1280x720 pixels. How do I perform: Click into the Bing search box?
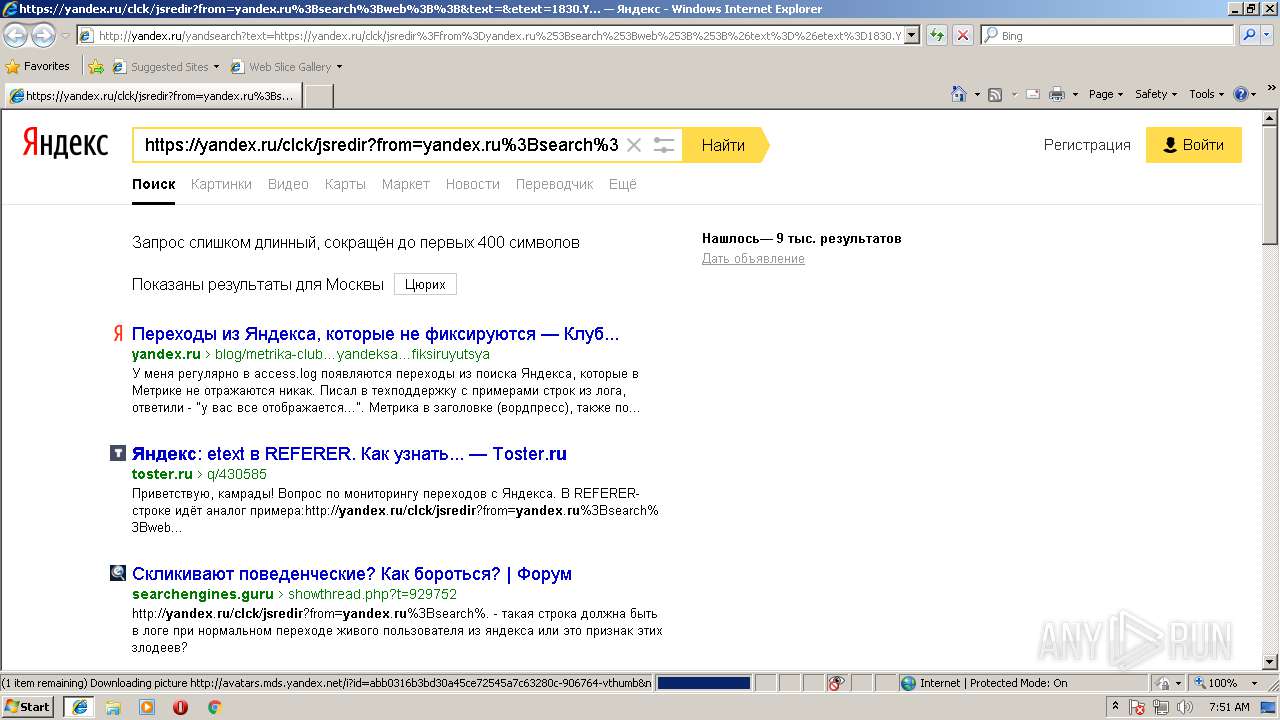(1108, 35)
